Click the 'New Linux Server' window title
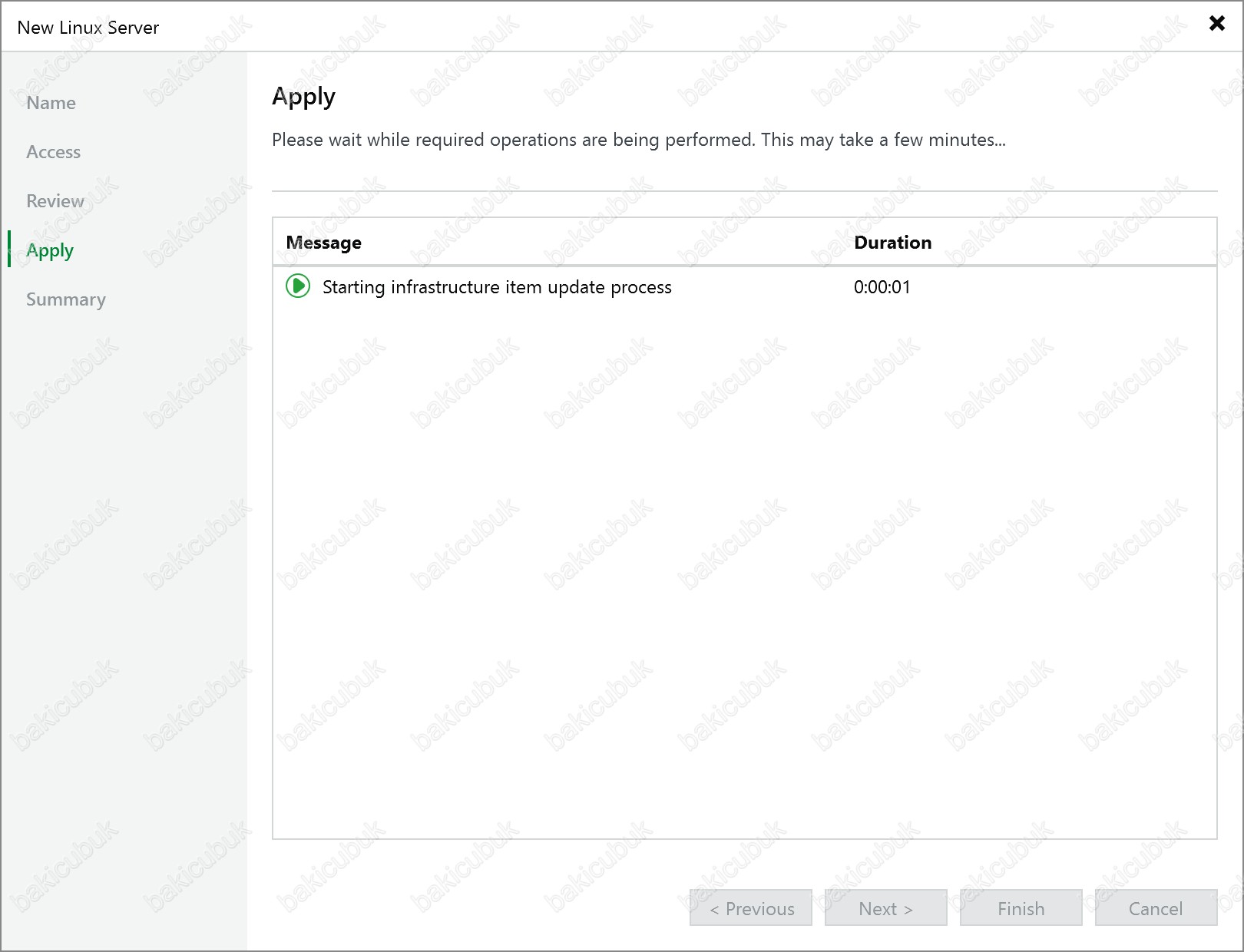Screen dimensions: 1244x952 click(88, 28)
